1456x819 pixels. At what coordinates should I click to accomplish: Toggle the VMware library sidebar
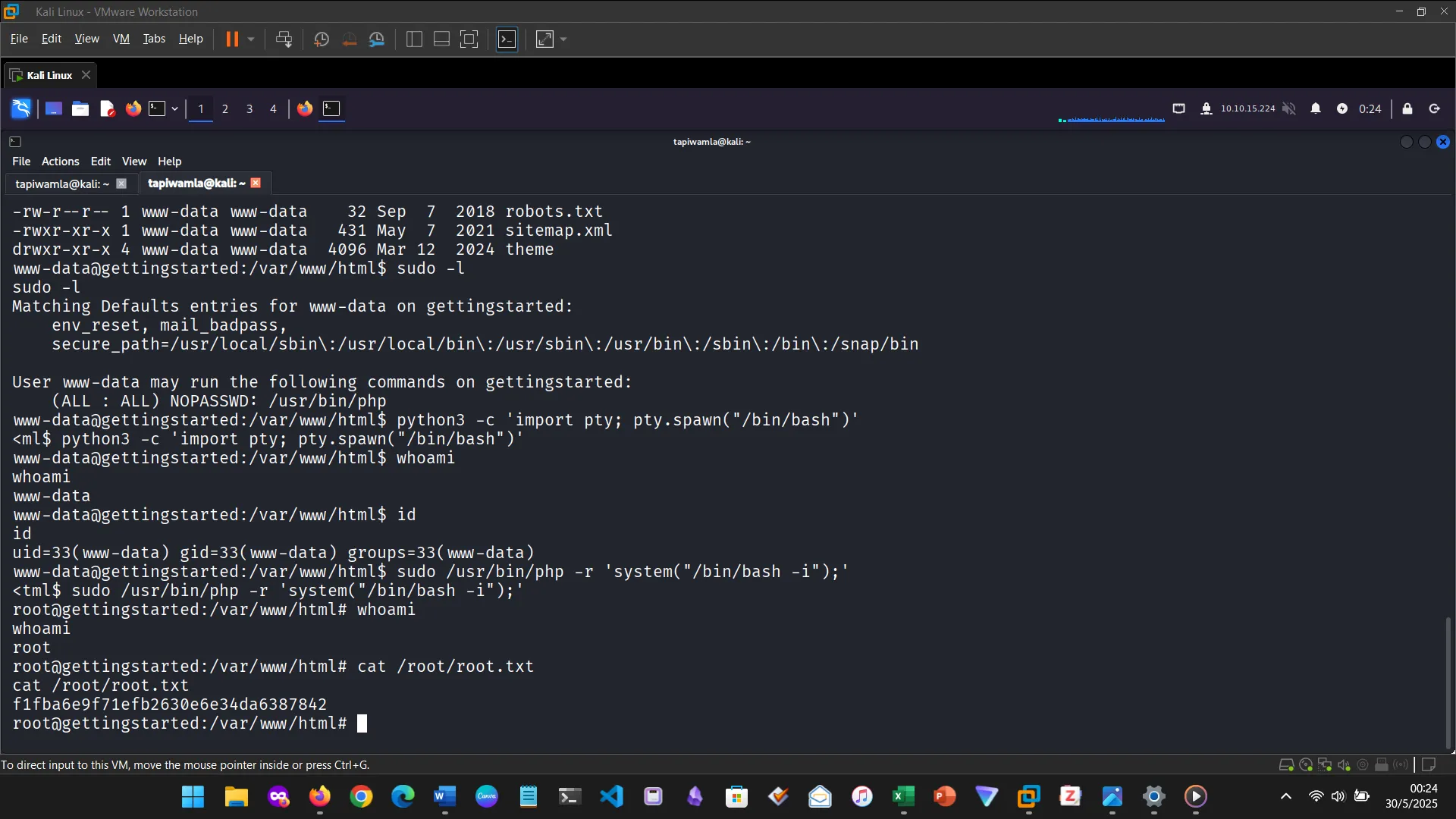point(414,39)
